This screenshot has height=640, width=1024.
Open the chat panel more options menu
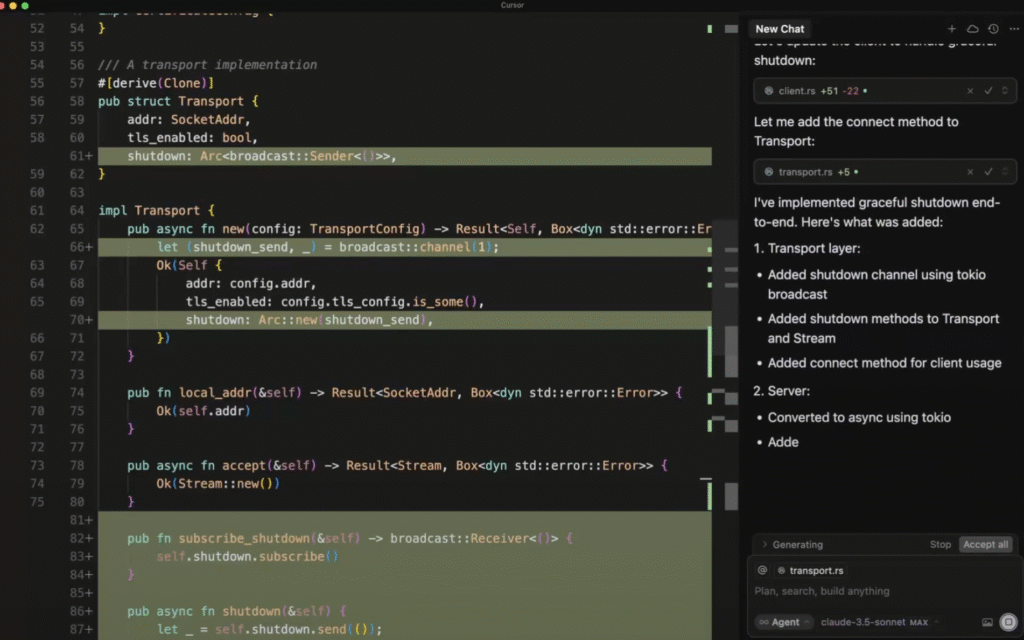coord(1014,29)
